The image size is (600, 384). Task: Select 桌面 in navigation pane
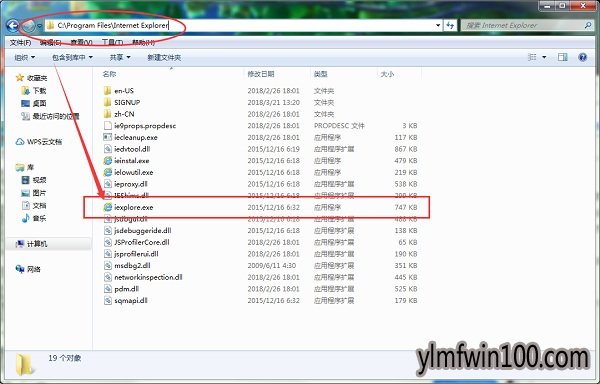click(34, 103)
